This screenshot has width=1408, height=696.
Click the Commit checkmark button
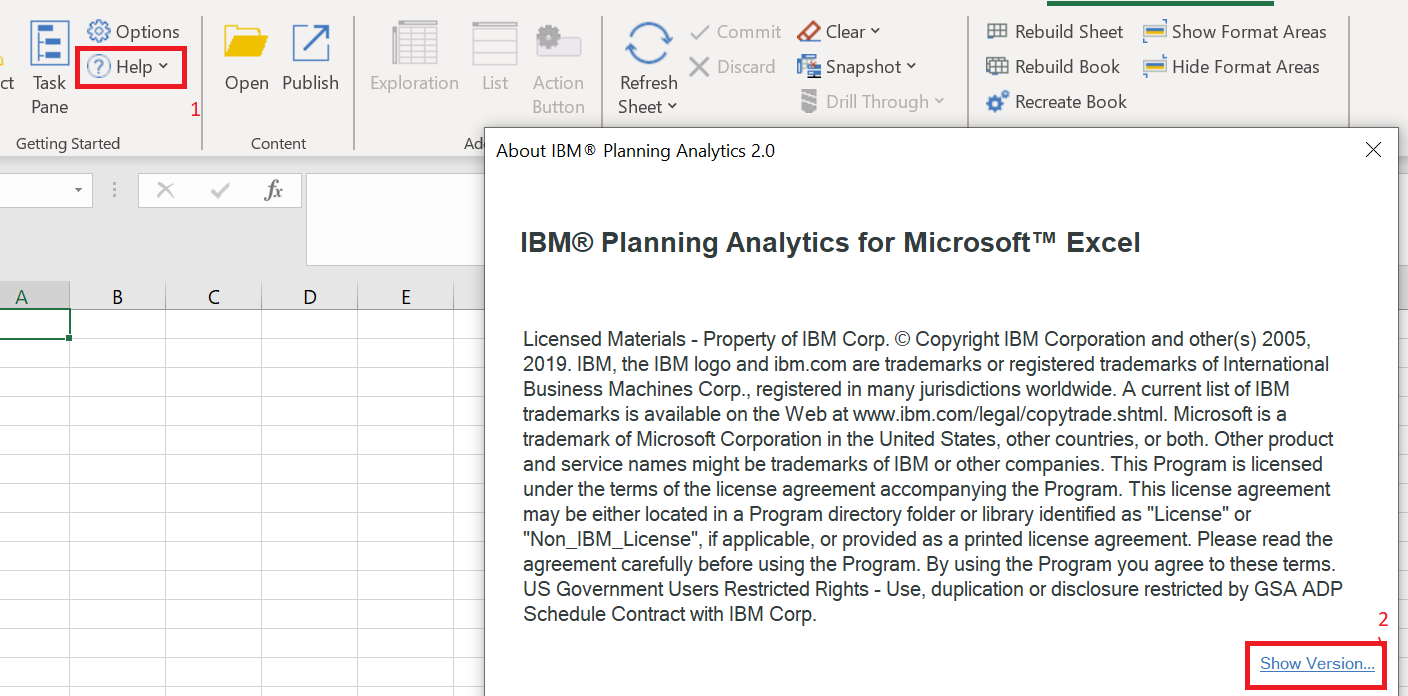pyautogui.click(x=735, y=32)
